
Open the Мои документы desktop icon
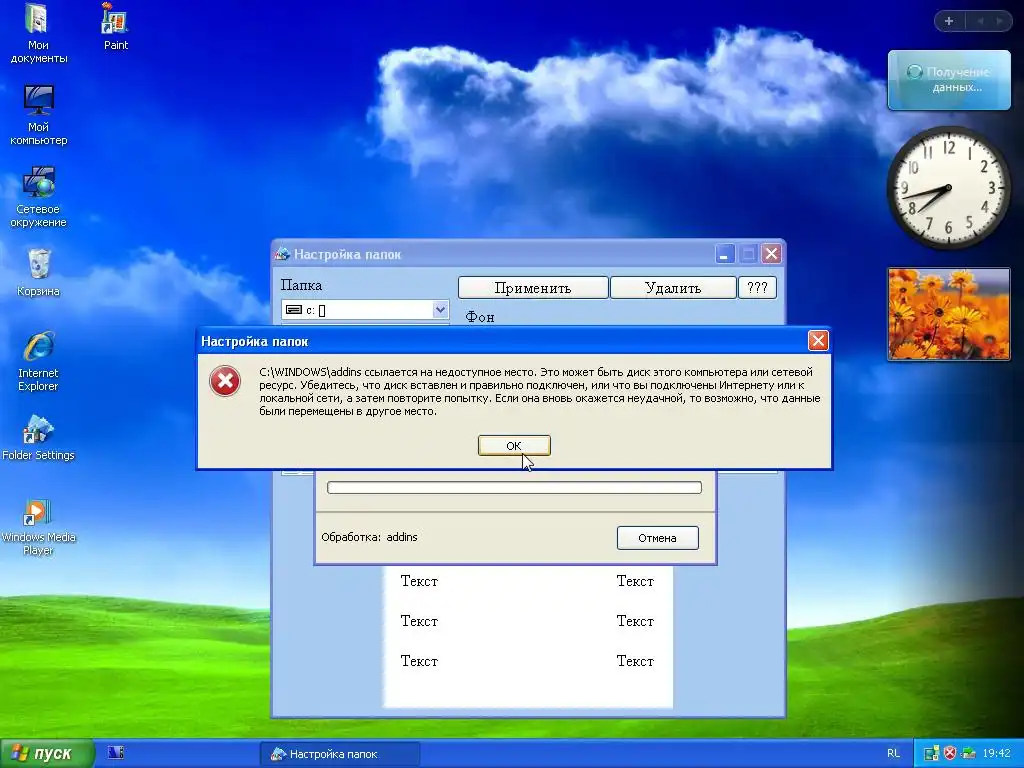pyautogui.click(x=38, y=33)
